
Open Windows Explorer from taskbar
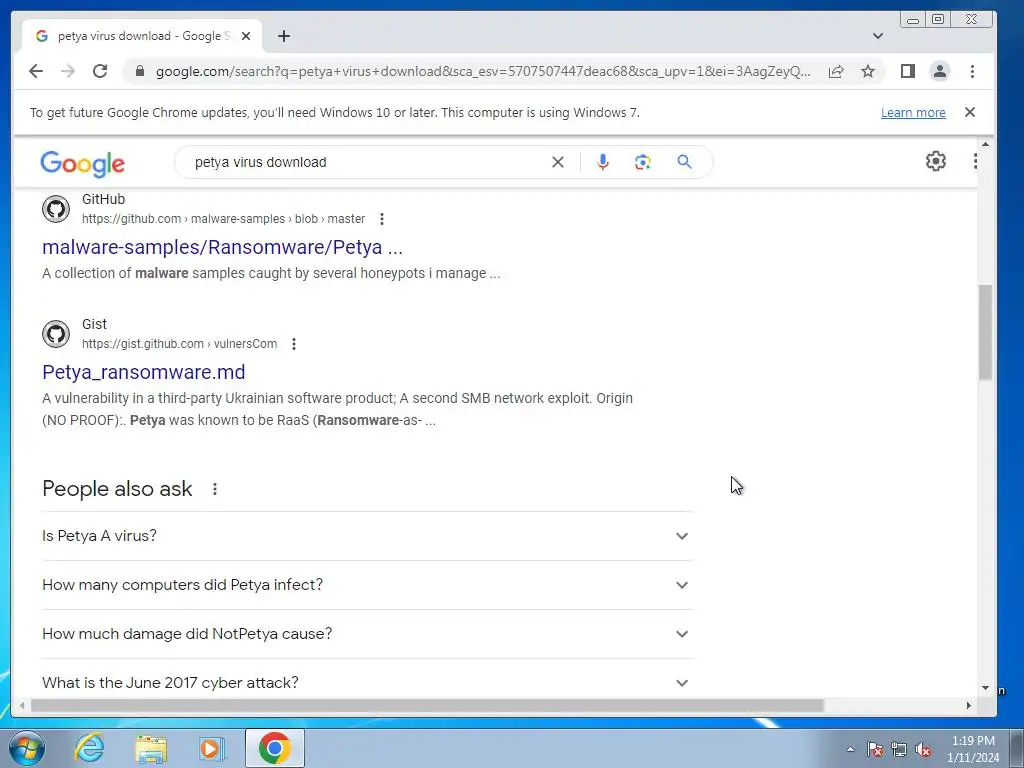point(151,749)
